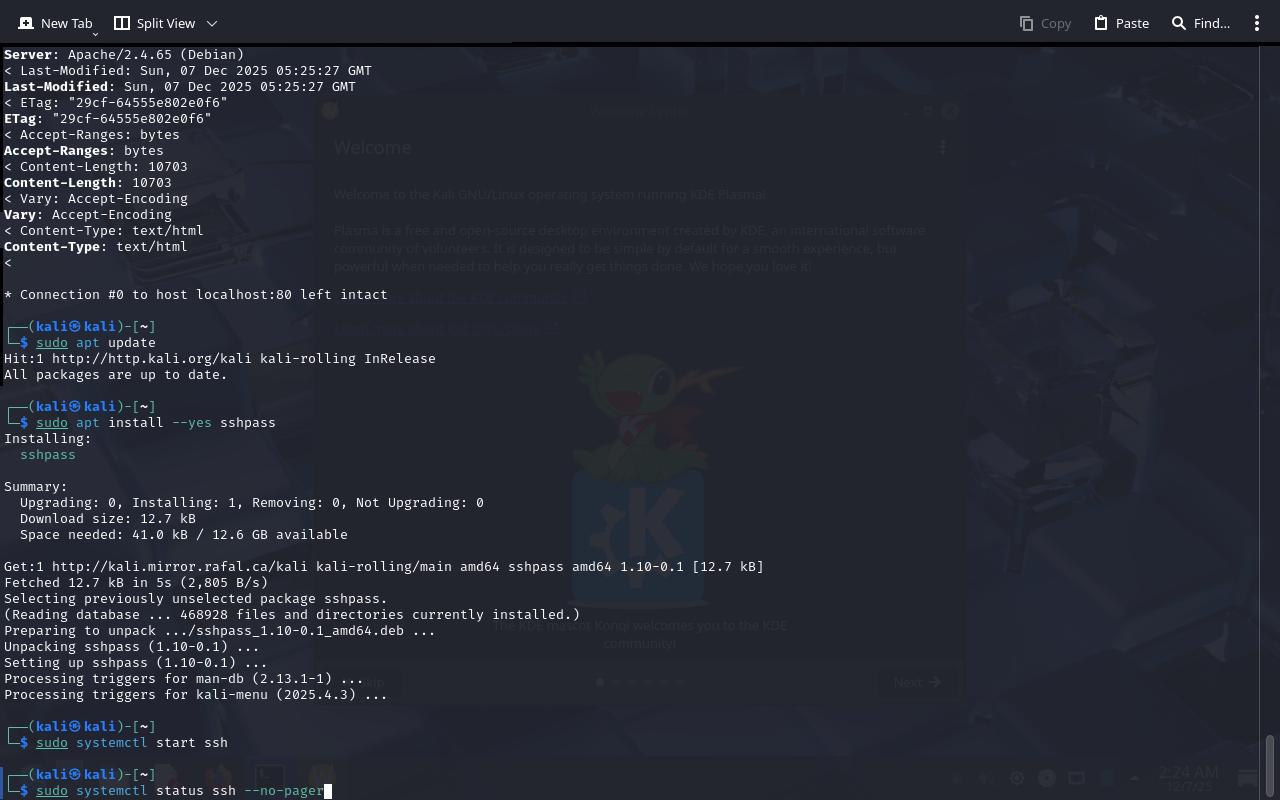The width and height of the screenshot is (1280, 800).
Task: Click the 'systemctl start ssh' command
Action: (x=152, y=743)
